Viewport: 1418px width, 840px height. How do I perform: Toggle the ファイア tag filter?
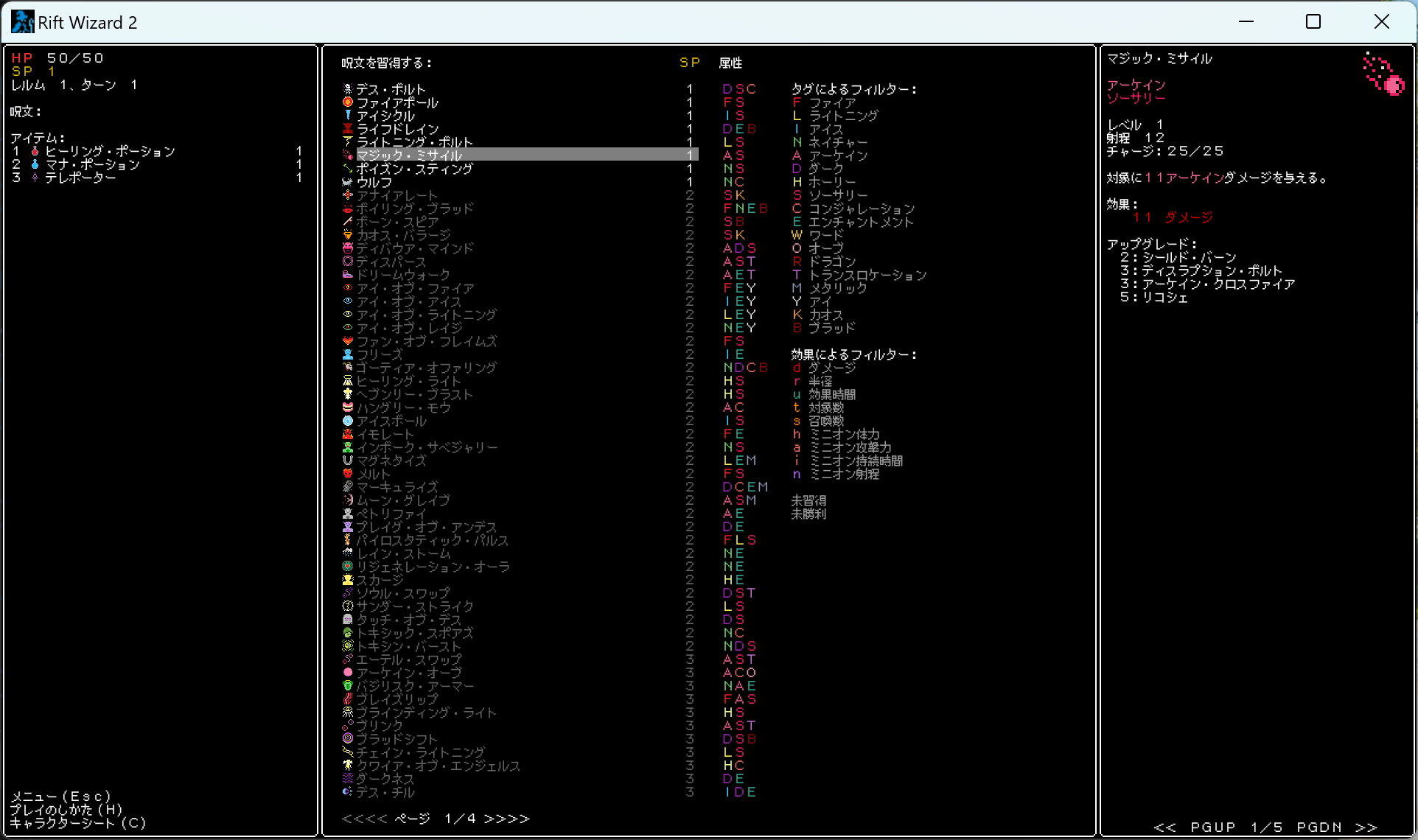click(x=832, y=102)
